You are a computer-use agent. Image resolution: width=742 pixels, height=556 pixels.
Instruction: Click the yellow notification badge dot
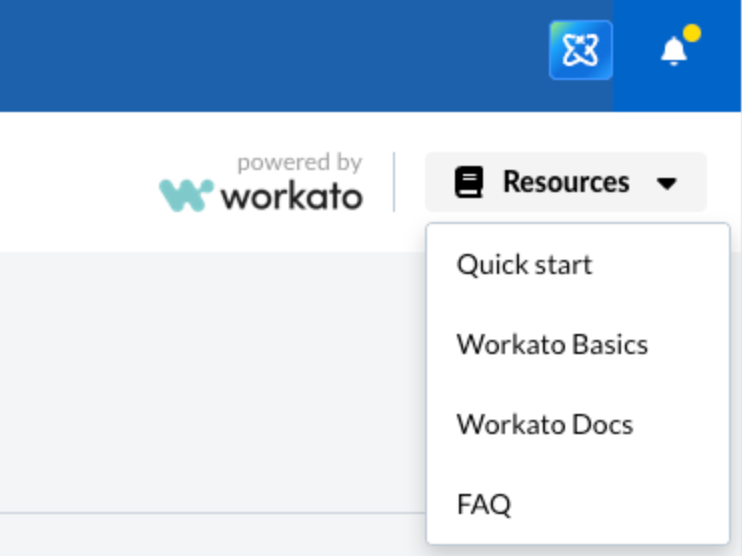click(691, 34)
